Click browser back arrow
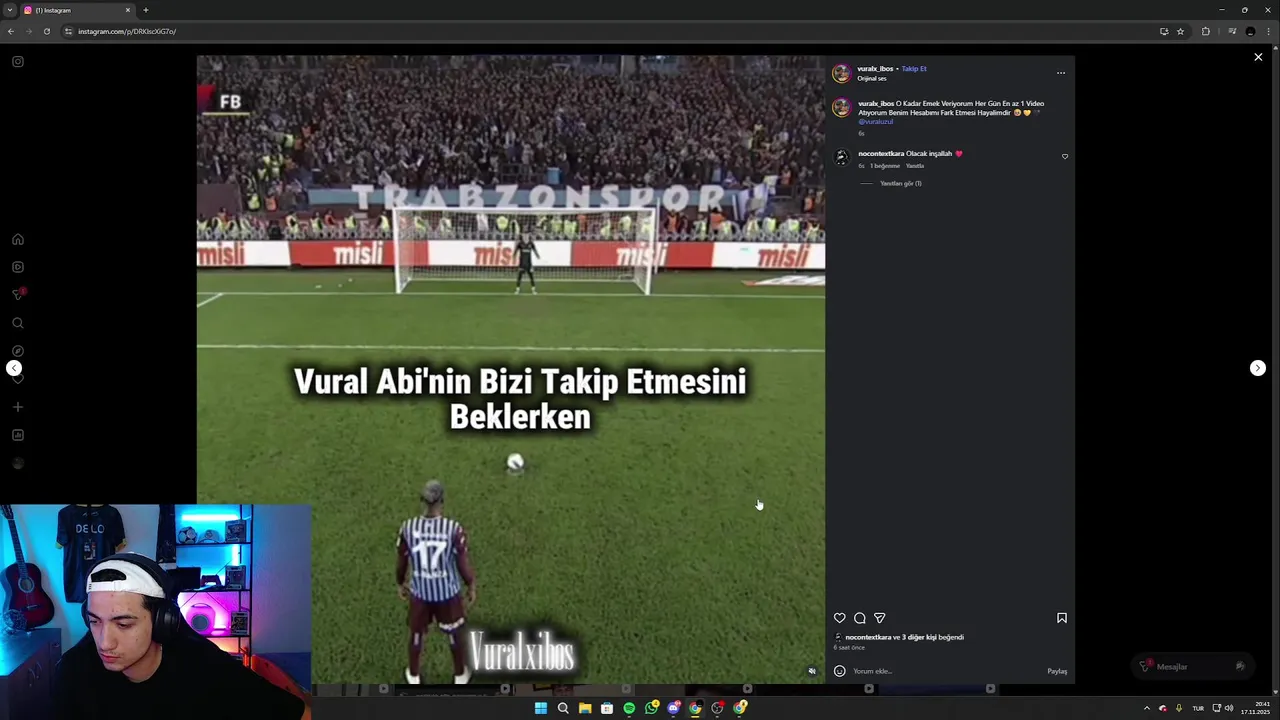The image size is (1280, 720). (11, 31)
